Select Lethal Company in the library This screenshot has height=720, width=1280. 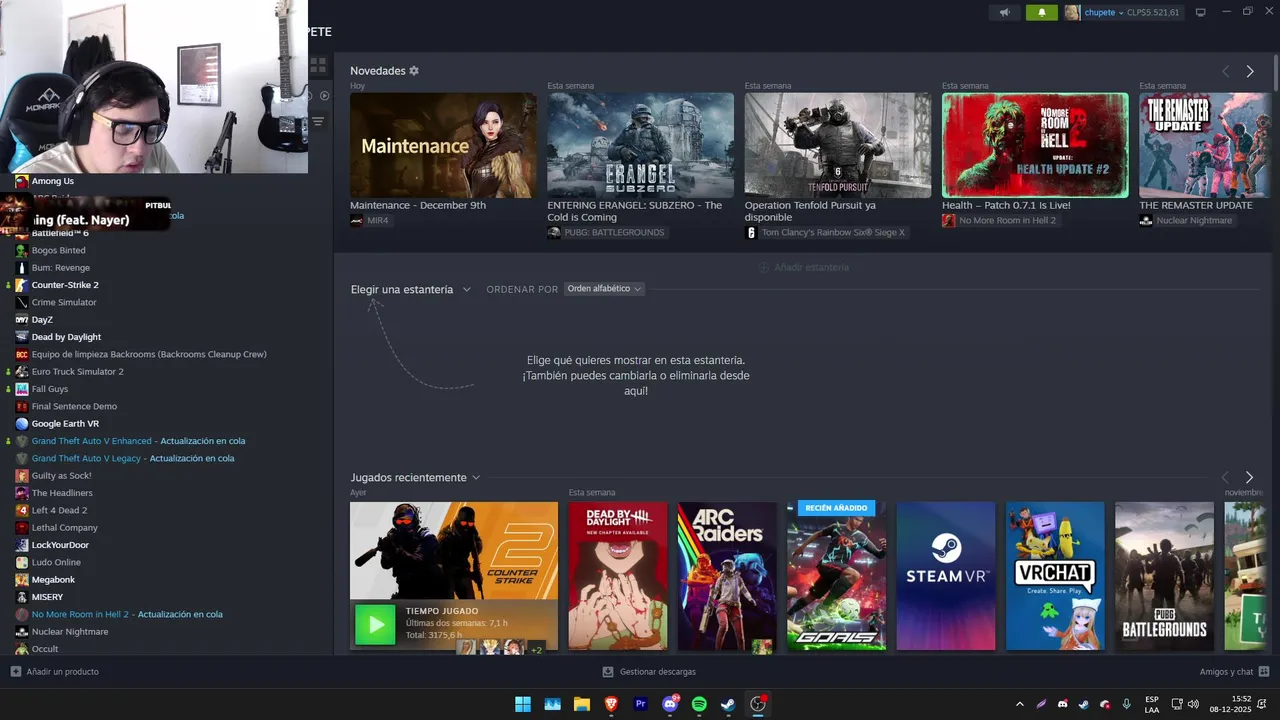(64, 528)
